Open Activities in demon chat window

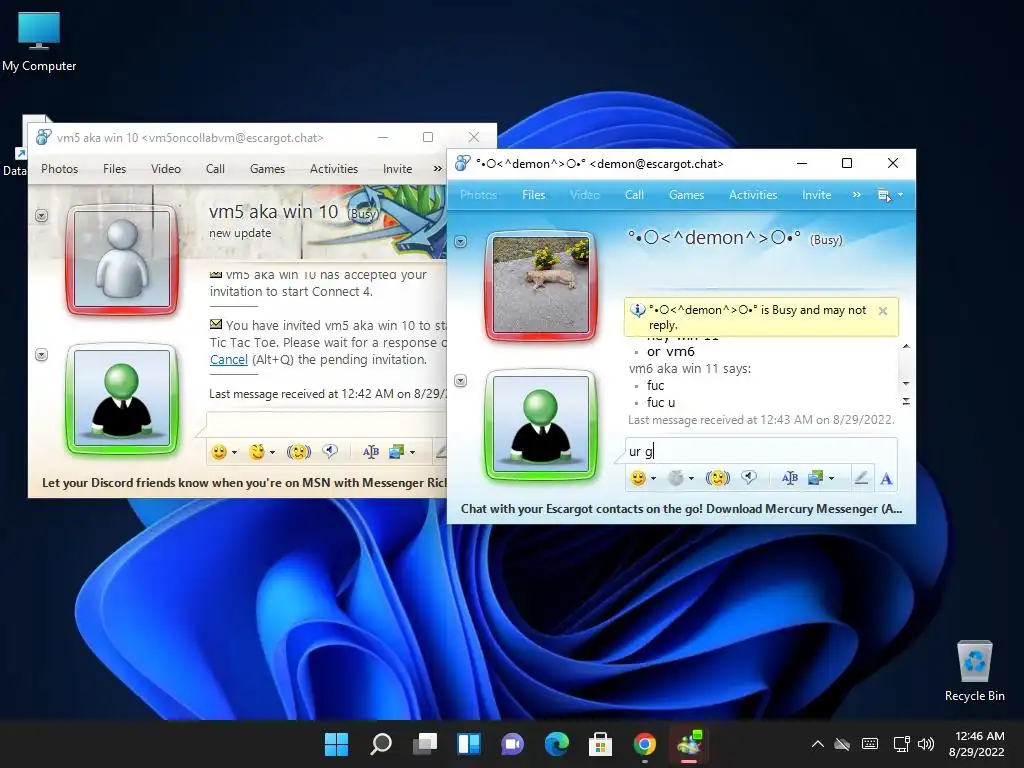point(753,195)
